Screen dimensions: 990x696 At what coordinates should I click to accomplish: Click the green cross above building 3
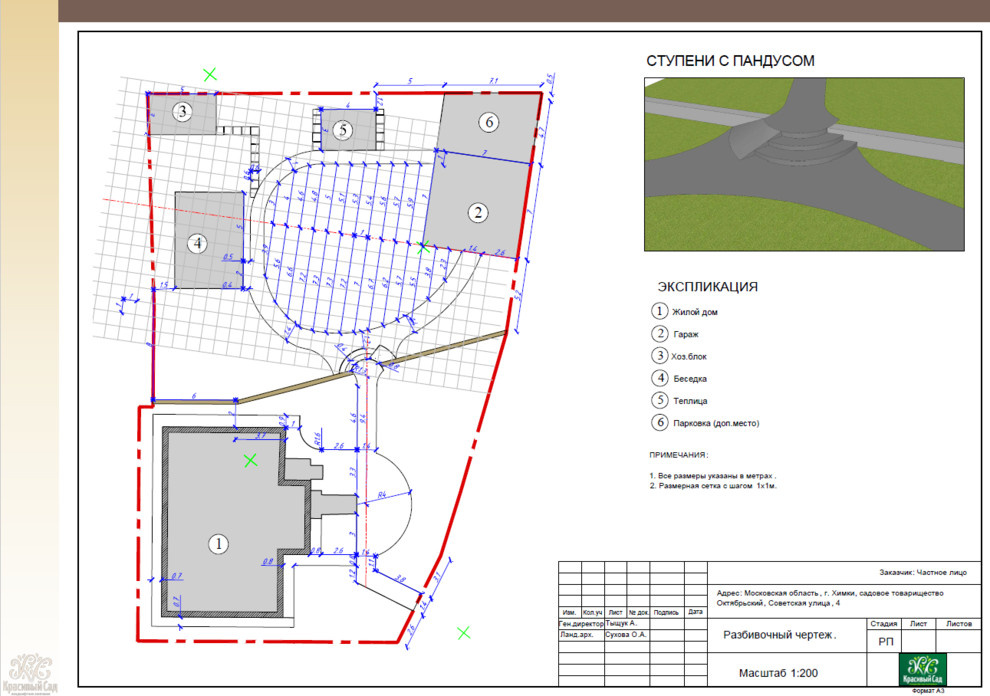[210, 74]
